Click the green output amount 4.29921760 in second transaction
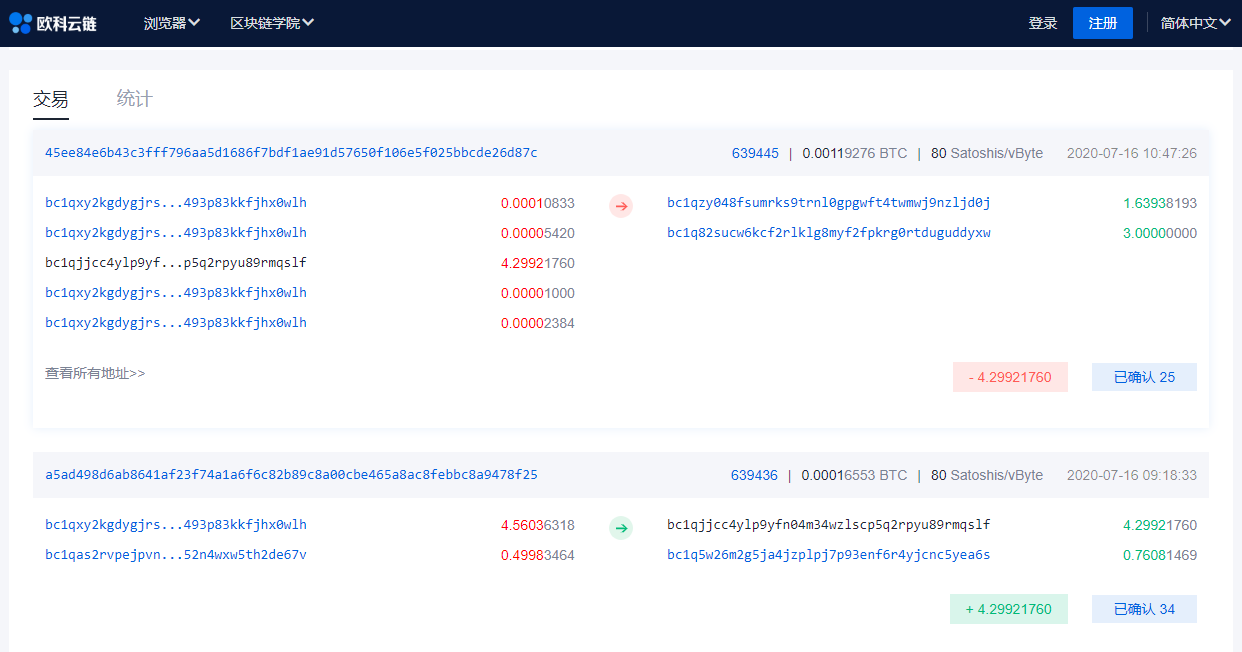The width and height of the screenshot is (1242, 652). point(1160,525)
